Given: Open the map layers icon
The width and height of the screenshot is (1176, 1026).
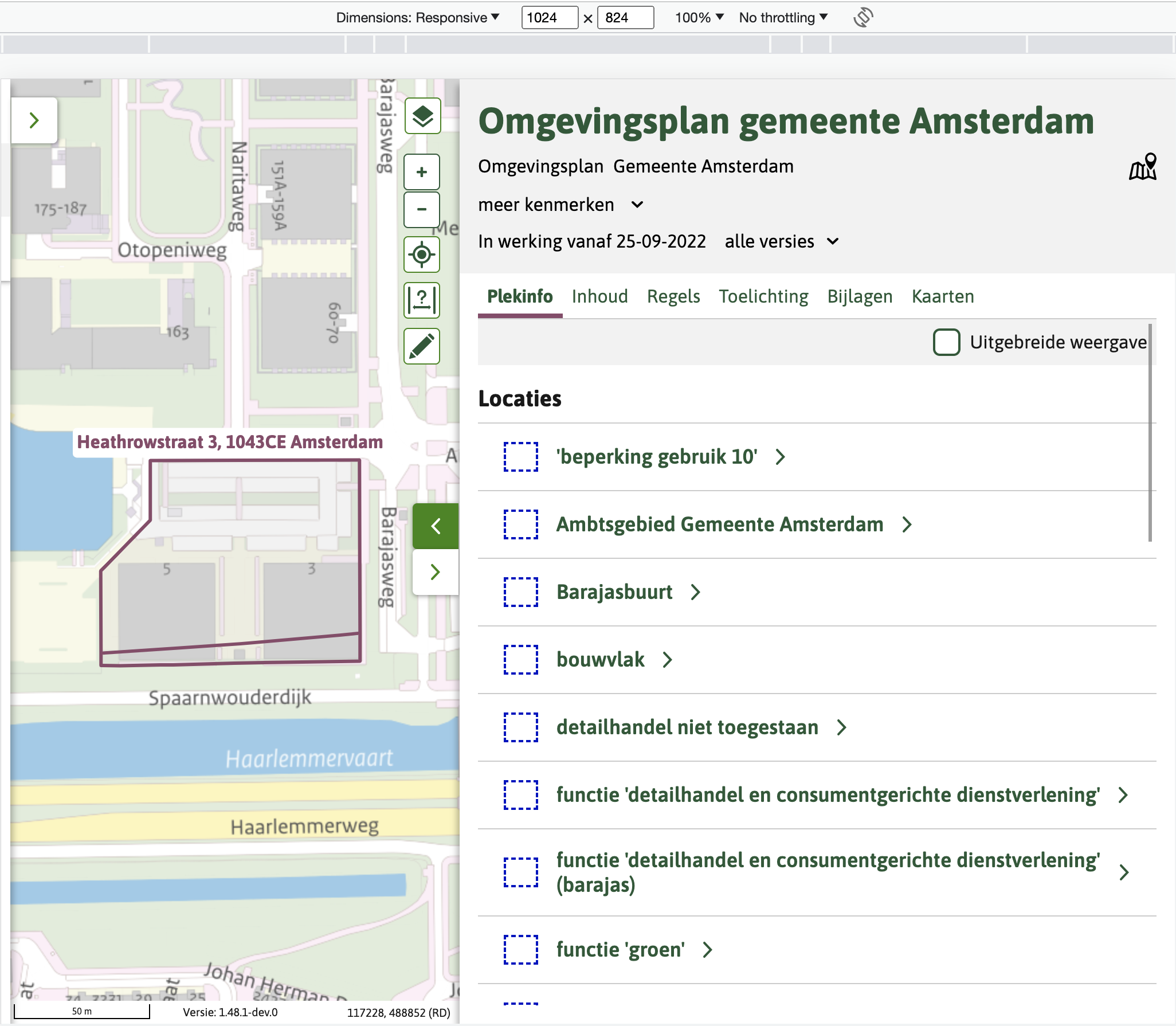Looking at the screenshot, I should click(x=422, y=116).
